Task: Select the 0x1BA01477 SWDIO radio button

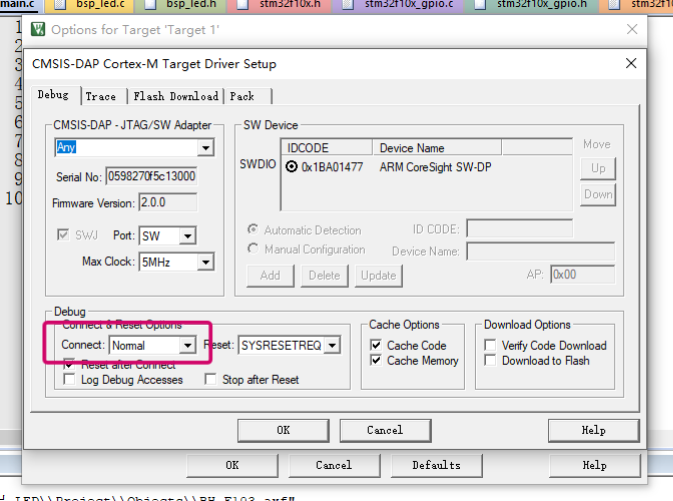Action: (x=291, y=167)
